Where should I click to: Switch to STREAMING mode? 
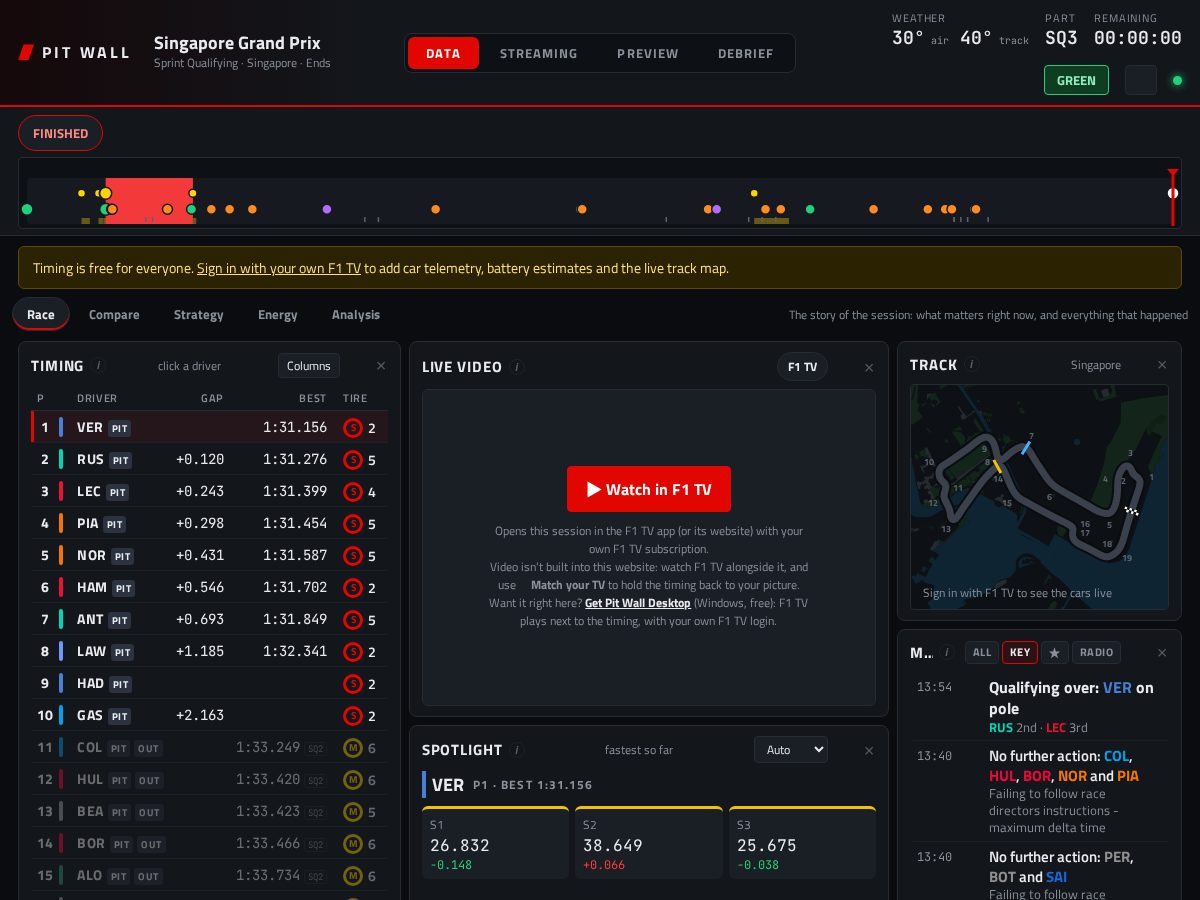click(539, 53)
